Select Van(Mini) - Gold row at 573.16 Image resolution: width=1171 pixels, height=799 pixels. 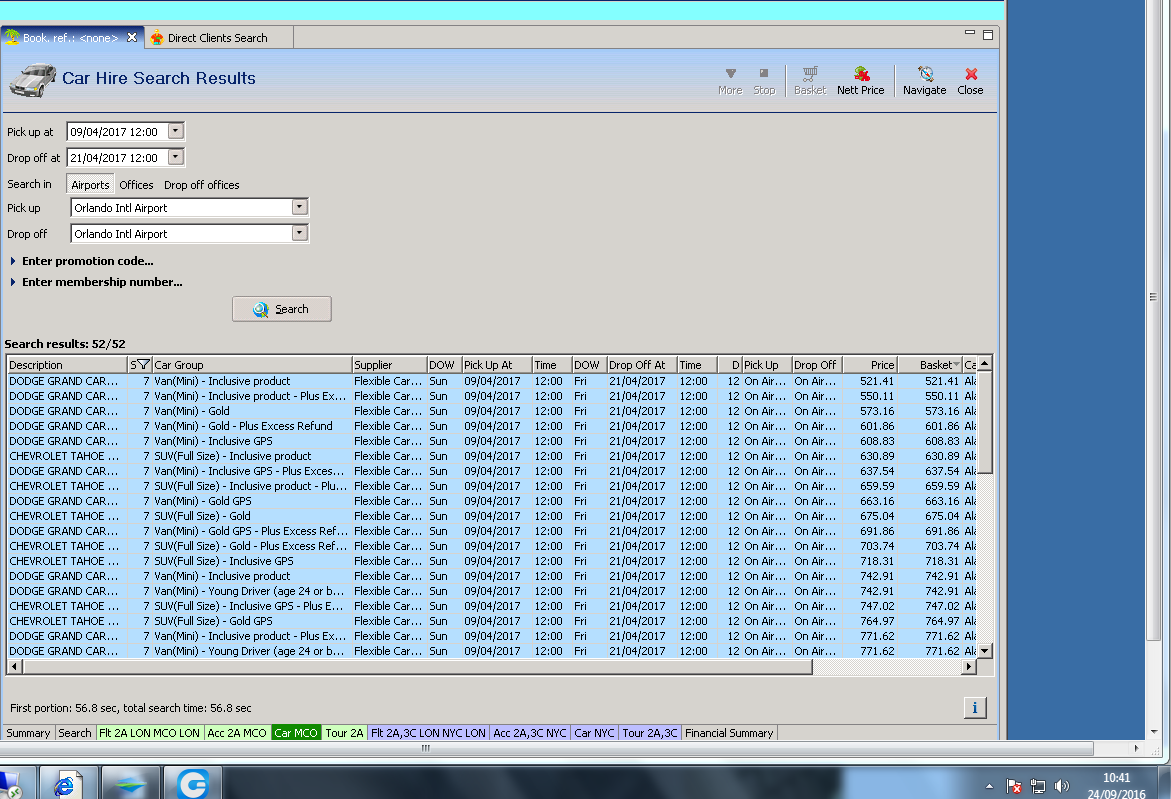click(x=491, y=411)
